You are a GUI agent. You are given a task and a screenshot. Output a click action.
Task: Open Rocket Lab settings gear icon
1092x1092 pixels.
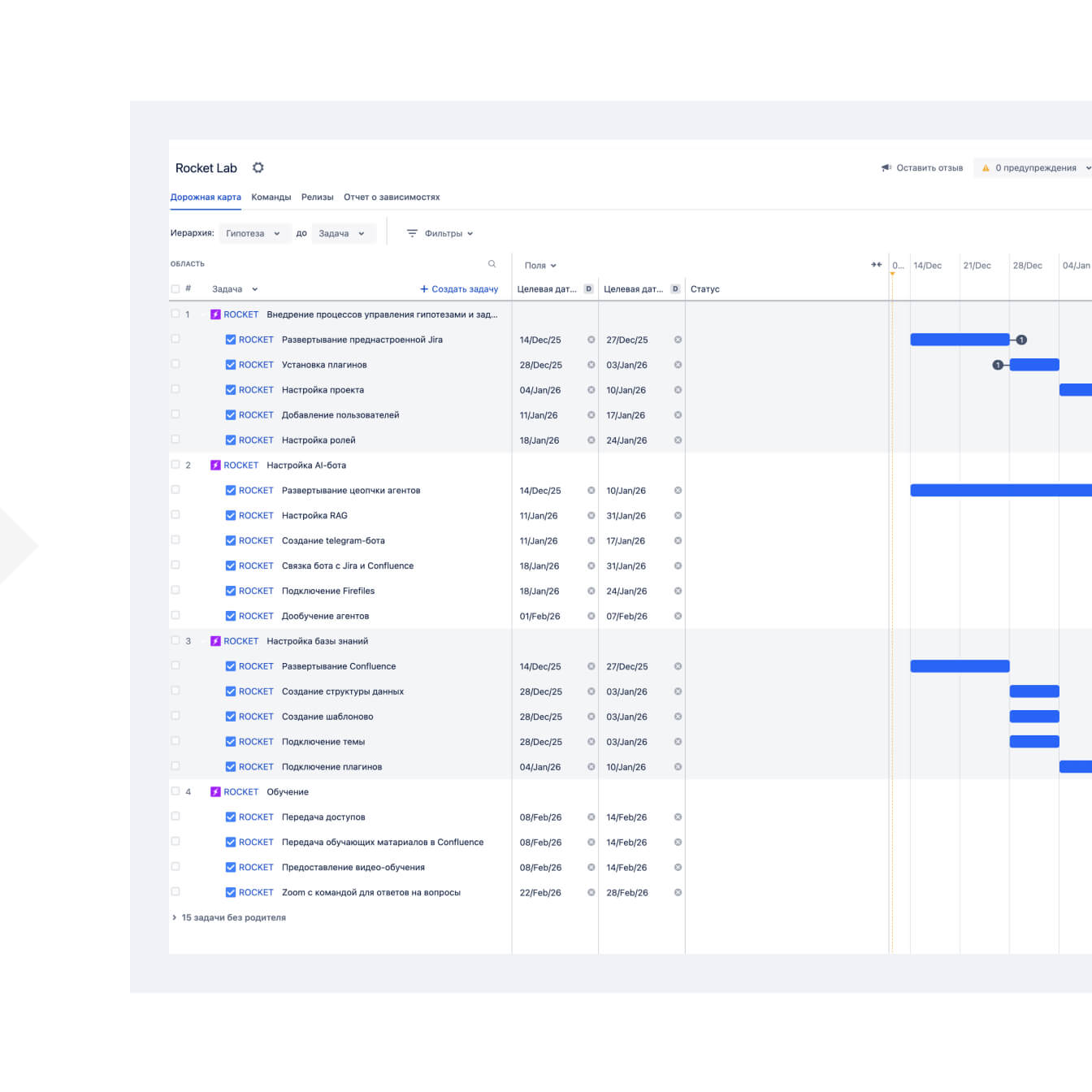coord(258,167)
